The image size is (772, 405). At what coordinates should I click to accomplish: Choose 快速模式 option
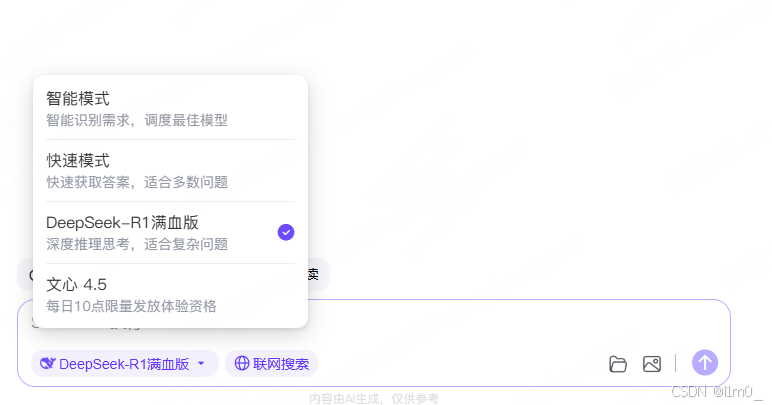[170, 170]
